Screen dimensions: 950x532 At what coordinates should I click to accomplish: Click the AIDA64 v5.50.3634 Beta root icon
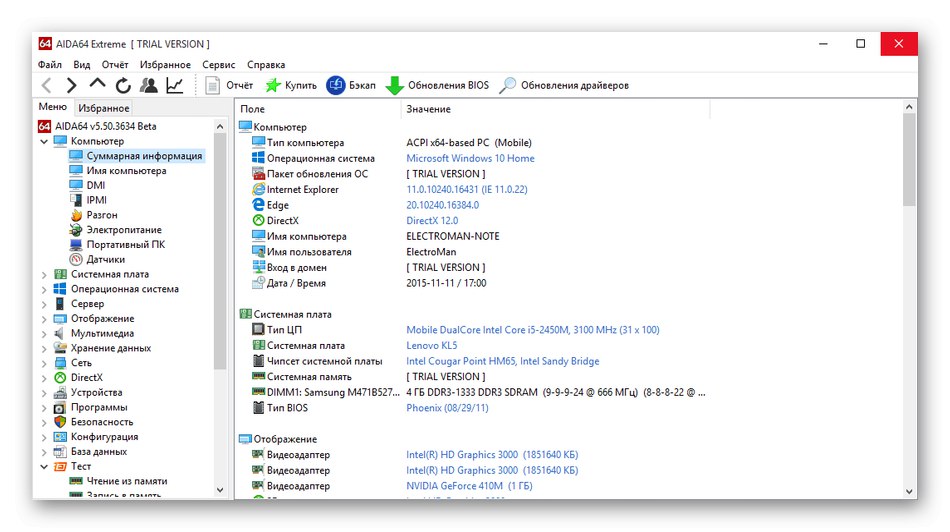pyautogui.click(x=44, y=126)
